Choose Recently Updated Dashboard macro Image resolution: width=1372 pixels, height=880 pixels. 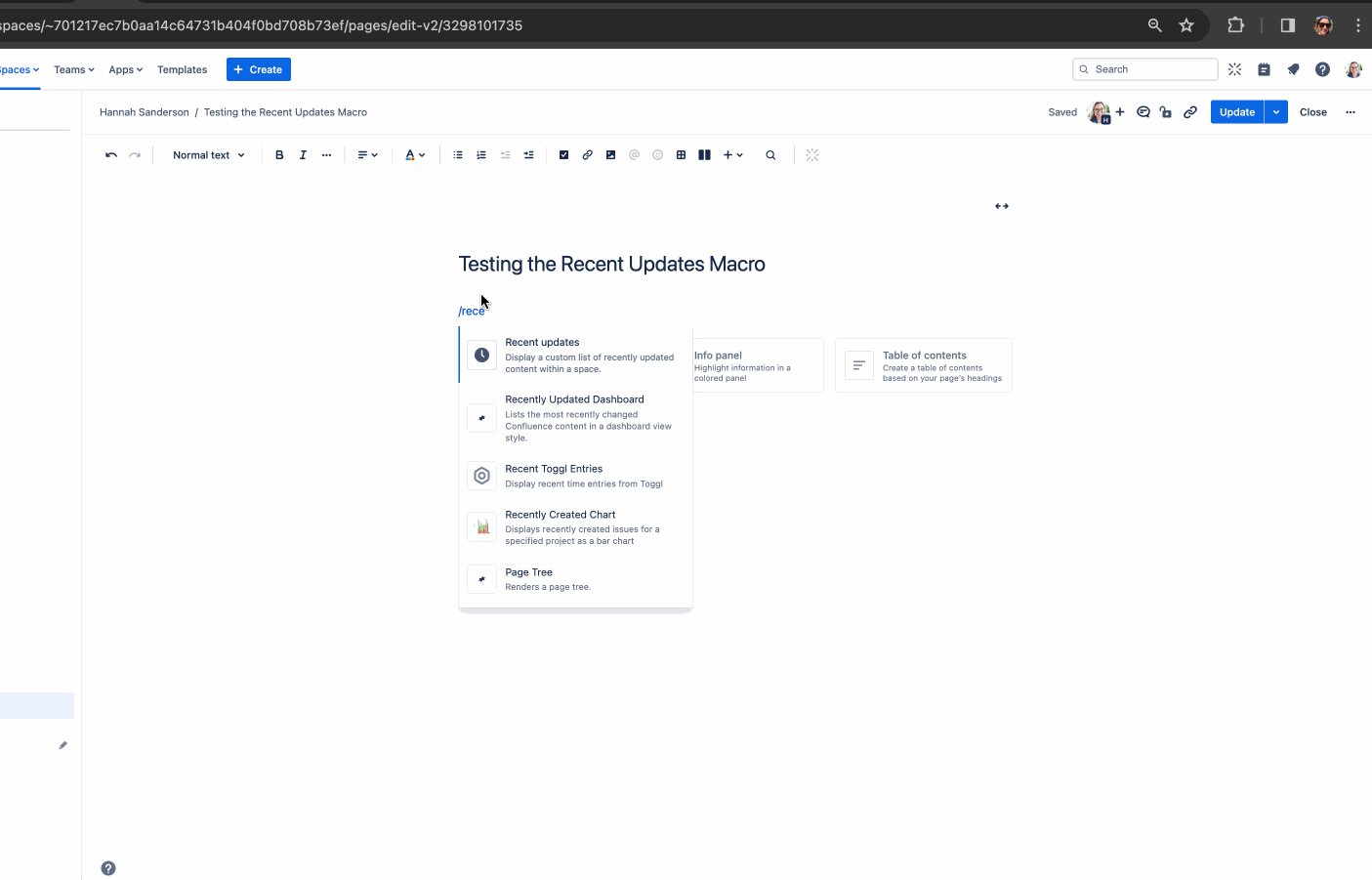tap(575, 418)
